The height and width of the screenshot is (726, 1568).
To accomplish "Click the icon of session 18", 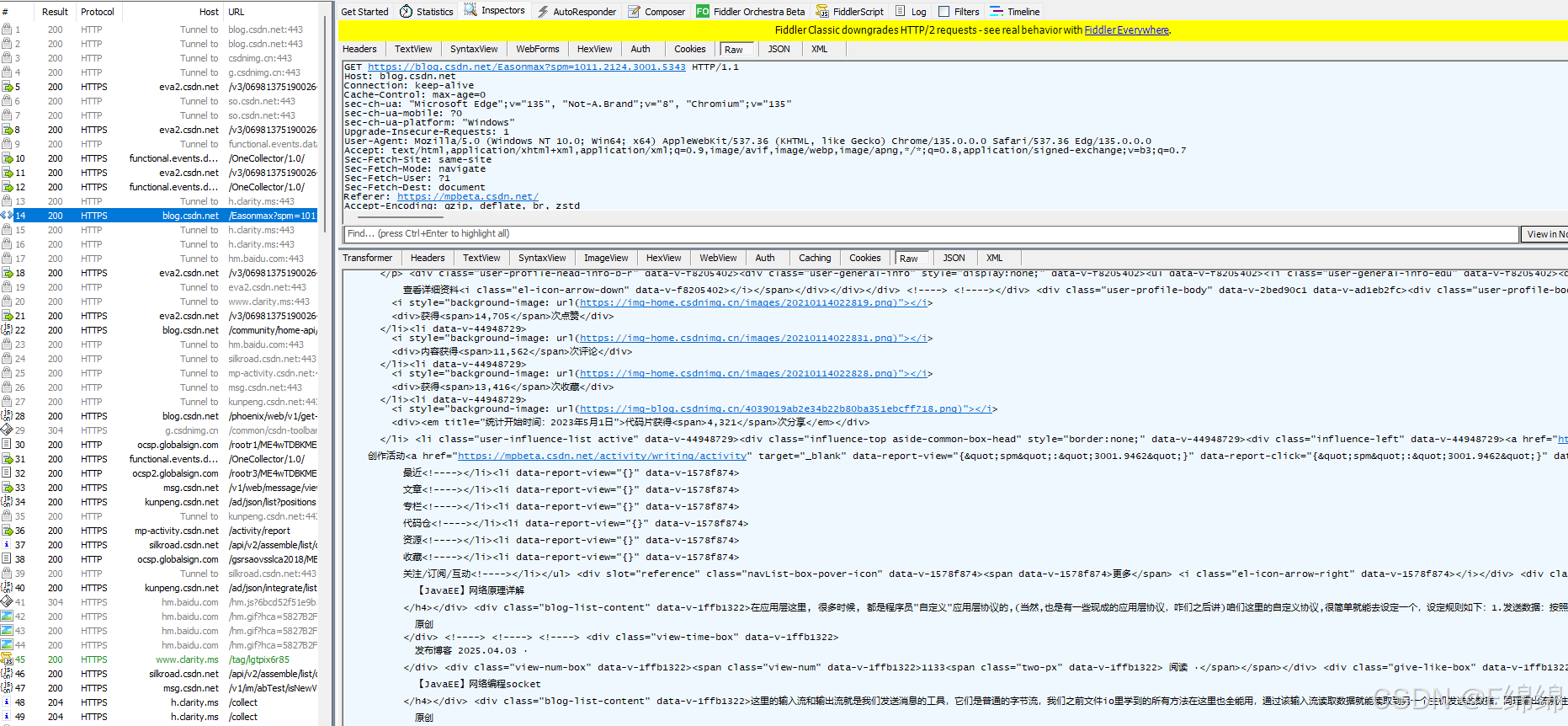I will [7, 273].
